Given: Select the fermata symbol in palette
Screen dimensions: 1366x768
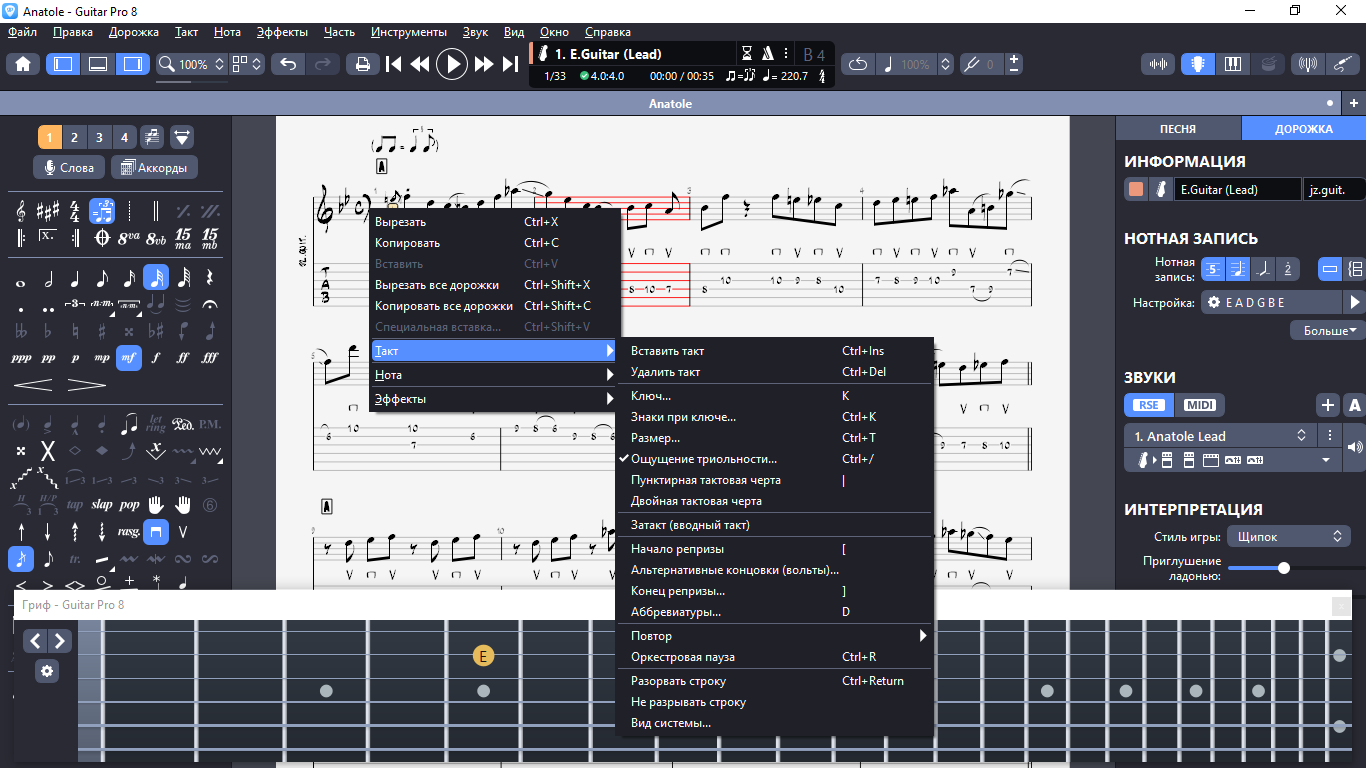Looking at the screenshot, I should click(x=210, y=304).
